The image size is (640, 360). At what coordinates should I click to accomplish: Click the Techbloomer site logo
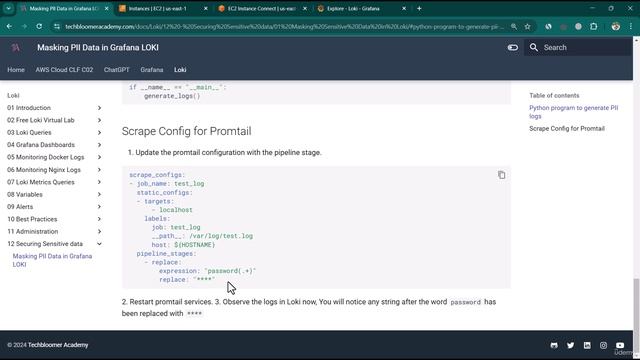tap(16, 47)
